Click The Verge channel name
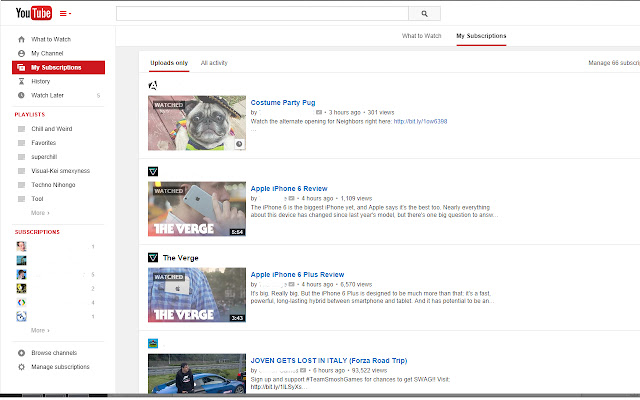The image size is (640, 400). click(x=180, y=258)
